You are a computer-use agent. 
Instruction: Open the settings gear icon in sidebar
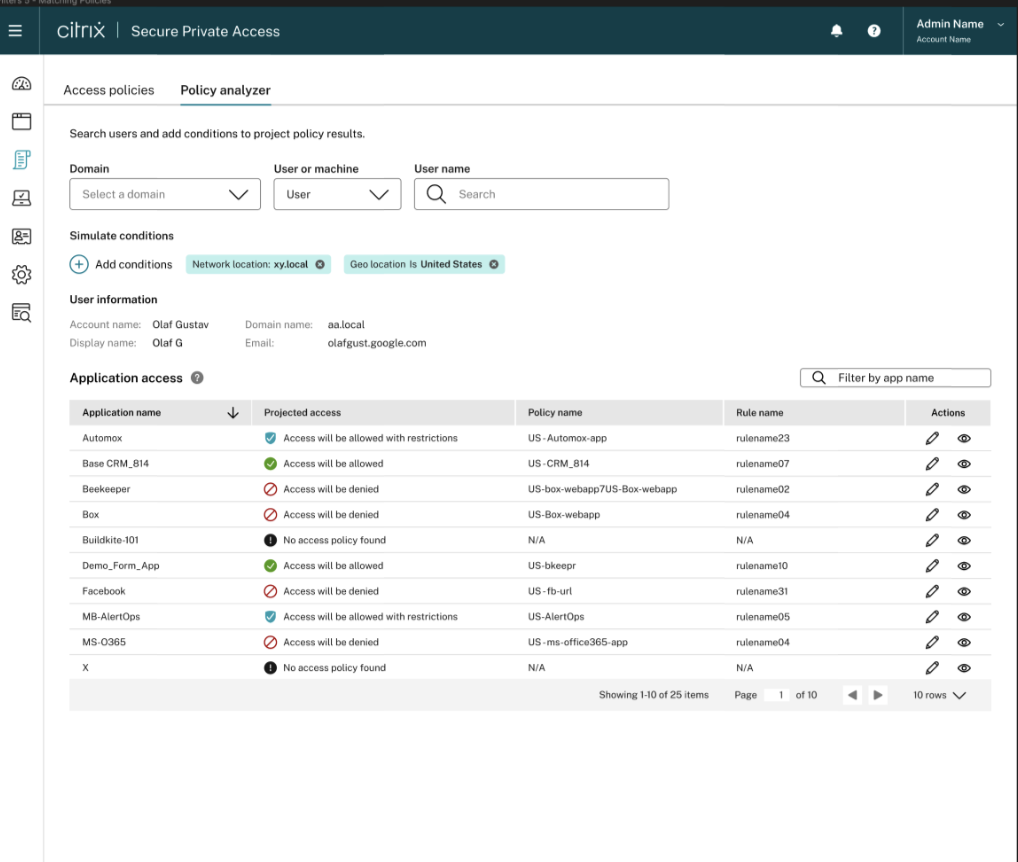click(x=21, y=274)
